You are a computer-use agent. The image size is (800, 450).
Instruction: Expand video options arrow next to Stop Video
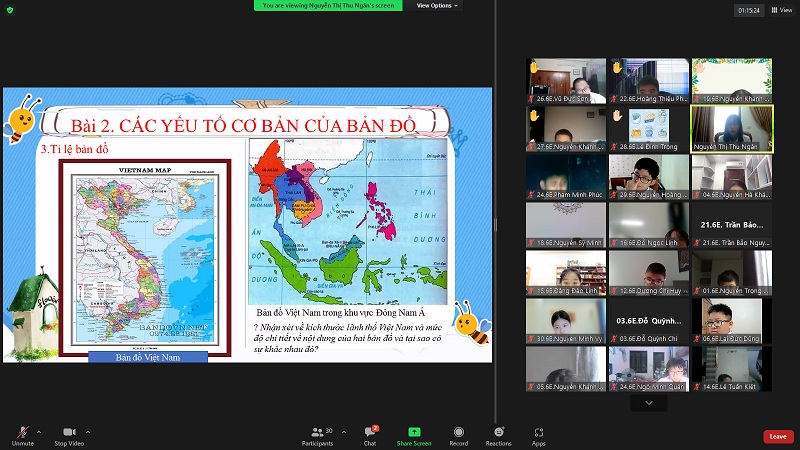coord(88,431)
